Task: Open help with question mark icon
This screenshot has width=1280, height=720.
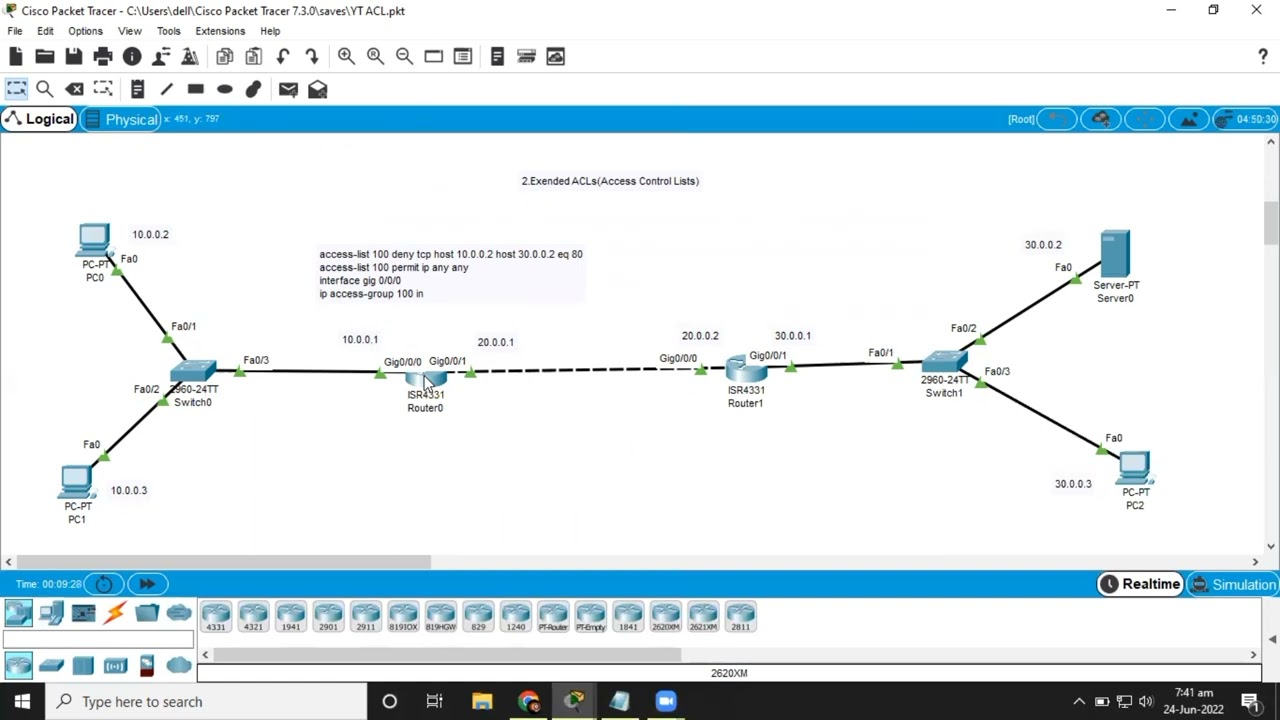Action: click(x=1263, y=57)
